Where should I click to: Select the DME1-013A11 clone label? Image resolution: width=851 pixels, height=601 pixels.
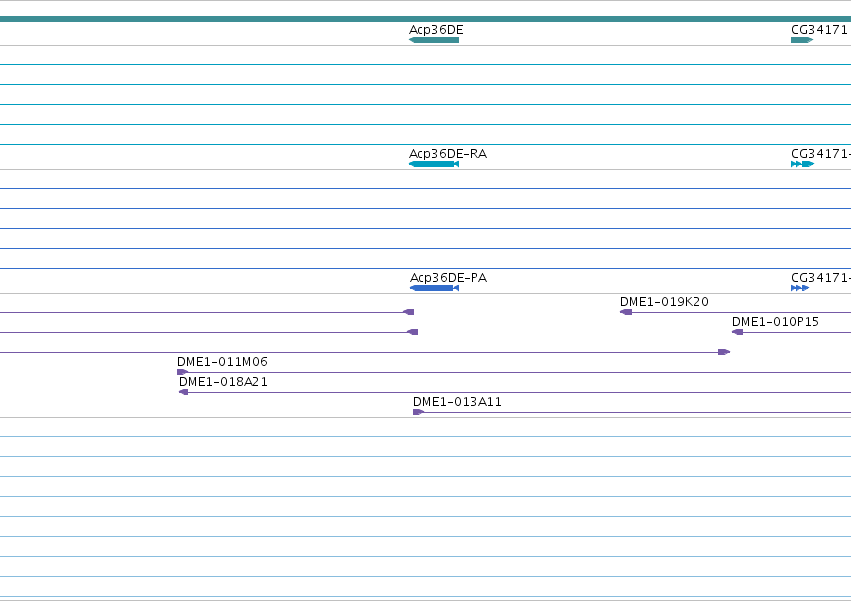click(x=457, y=402)
